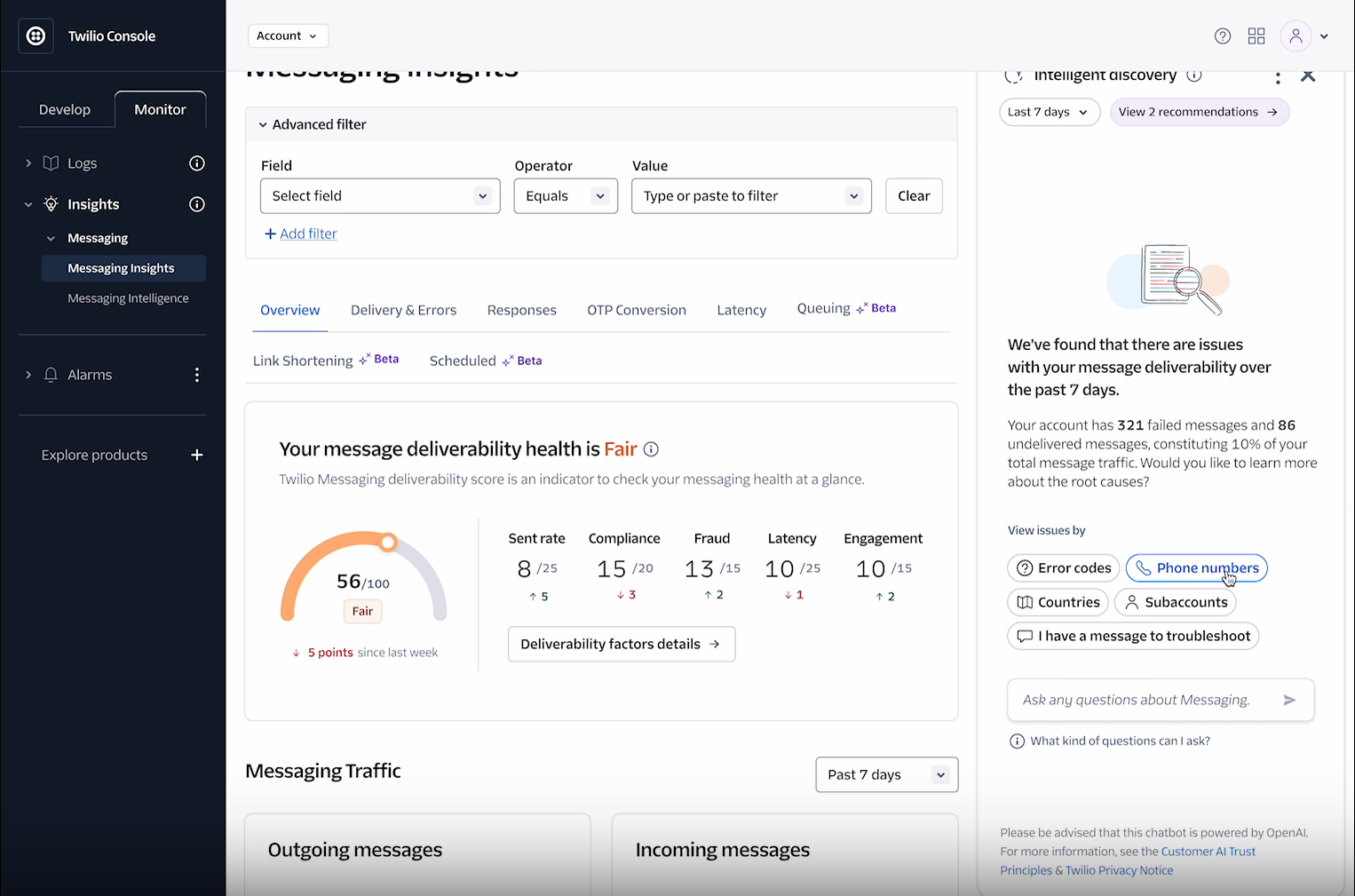This screenshot has height=896, width=1355.
Task: Collapse the Messaging subsection
Action: (51, 238)
